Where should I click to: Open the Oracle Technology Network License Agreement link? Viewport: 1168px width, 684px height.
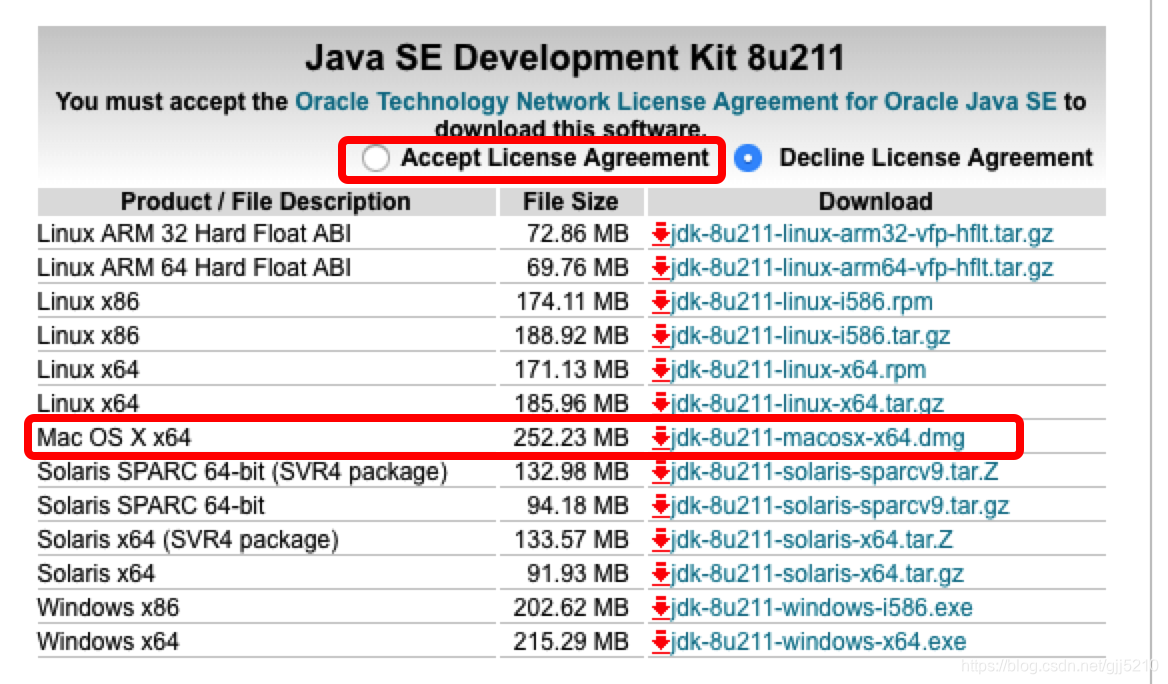coord(676,101)
